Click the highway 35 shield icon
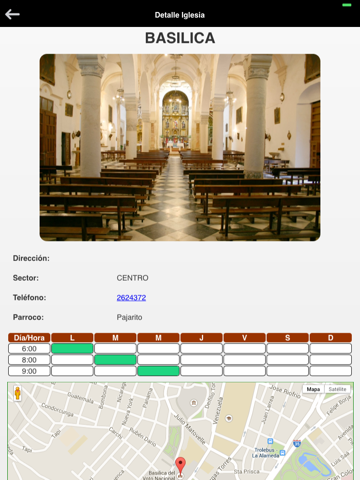 coord(297,443)
